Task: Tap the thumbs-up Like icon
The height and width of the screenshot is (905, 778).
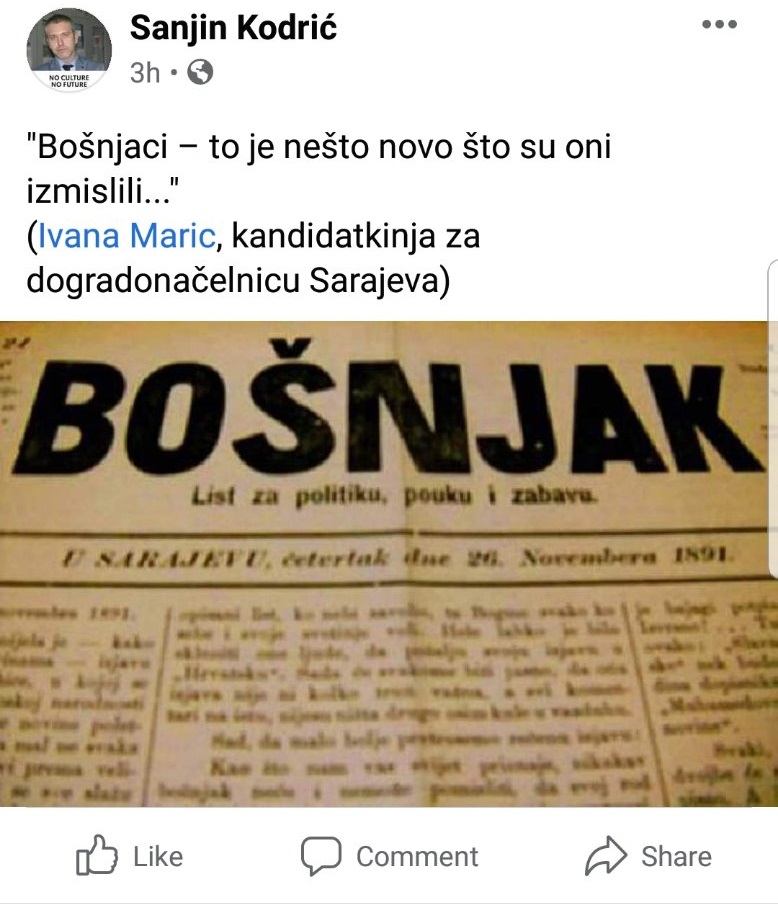Action: (96, 855)
